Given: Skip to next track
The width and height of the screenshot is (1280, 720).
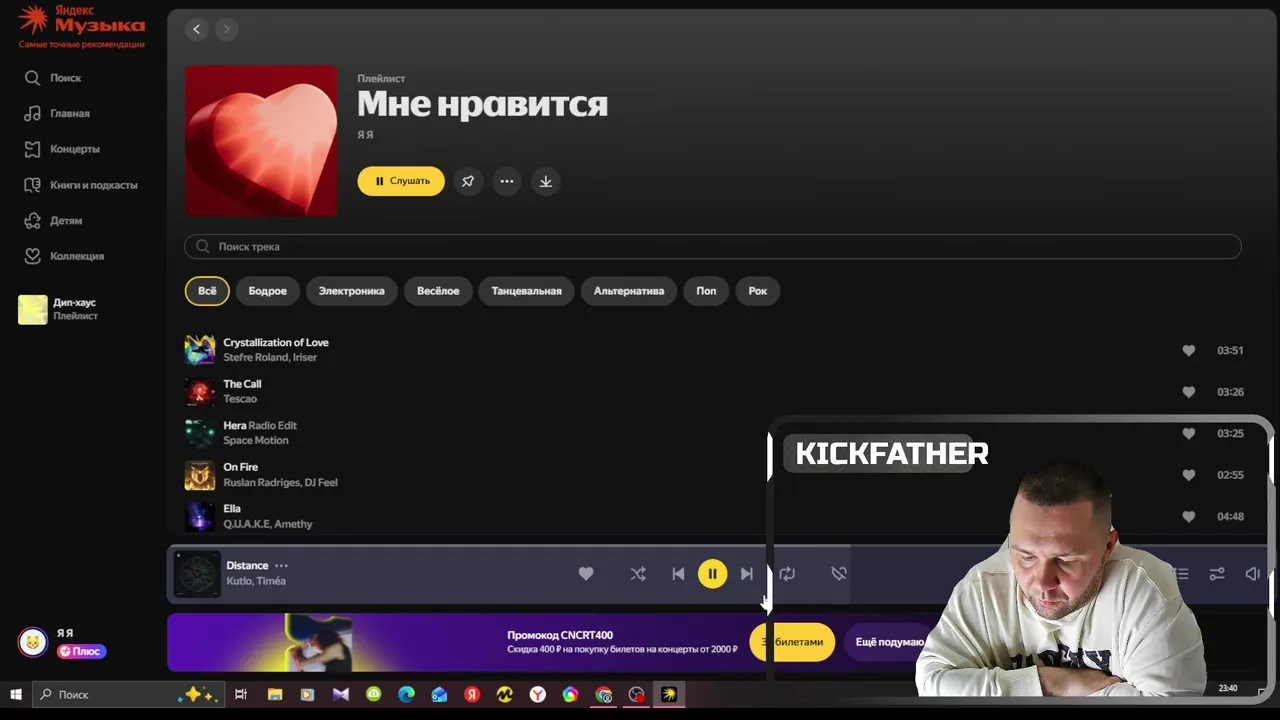Looking at the screenshot, I should coord(746,574).
